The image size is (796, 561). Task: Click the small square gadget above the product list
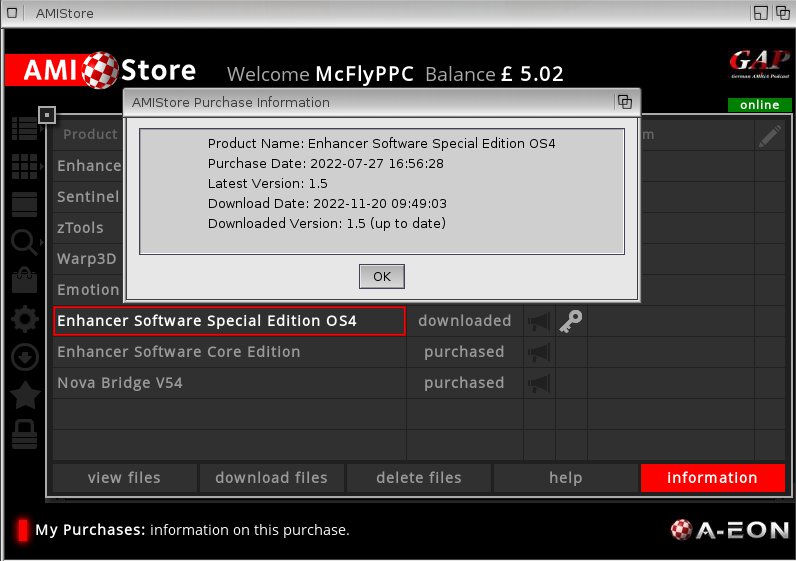coord(47,115)
